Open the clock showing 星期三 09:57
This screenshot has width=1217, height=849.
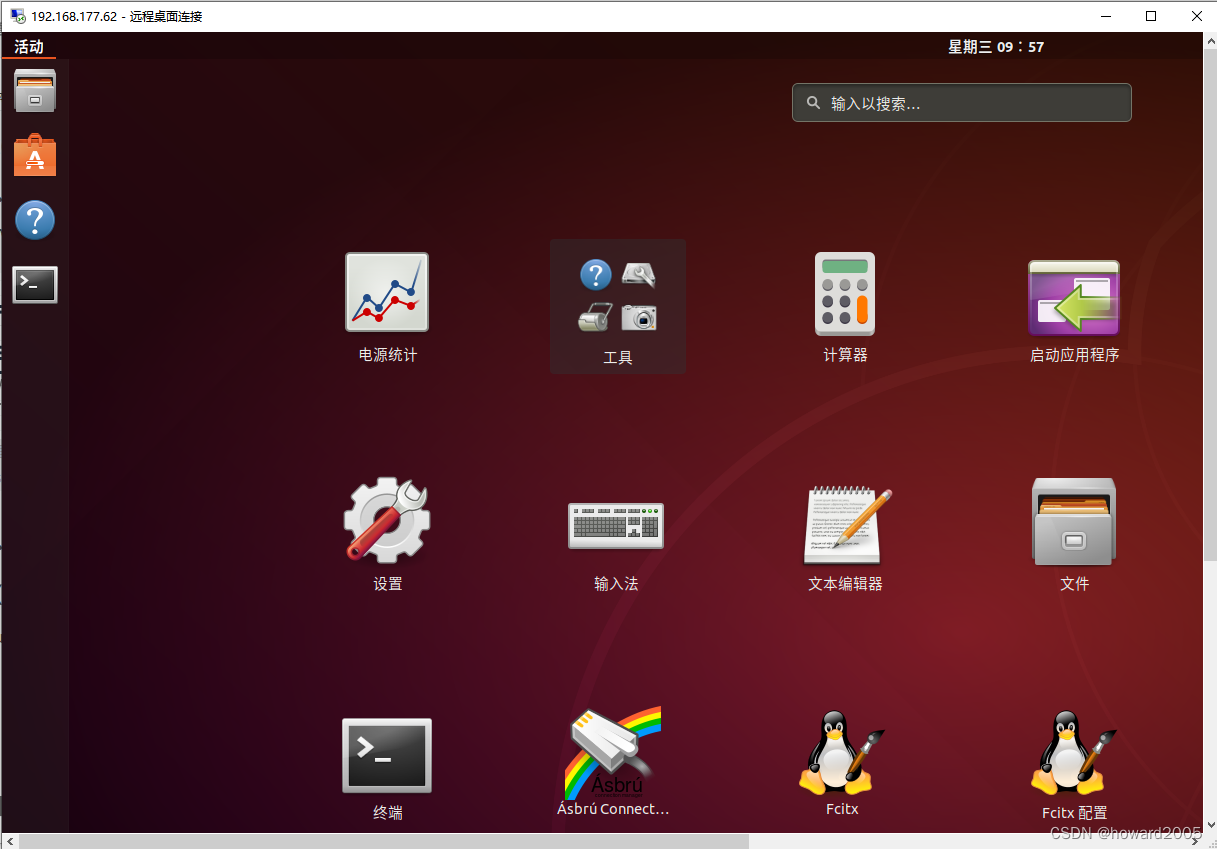(x=995, y=47)
